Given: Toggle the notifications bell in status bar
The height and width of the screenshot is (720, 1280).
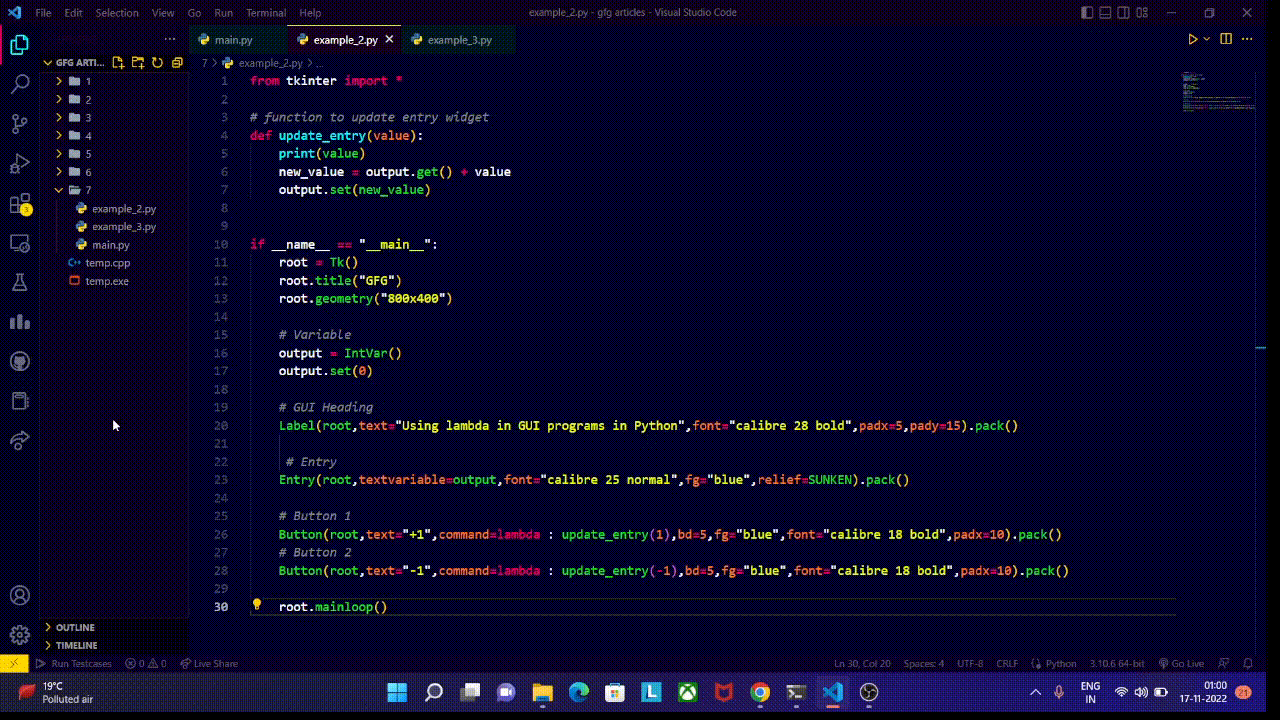Looking at the screenshot, I should 1247,663.
